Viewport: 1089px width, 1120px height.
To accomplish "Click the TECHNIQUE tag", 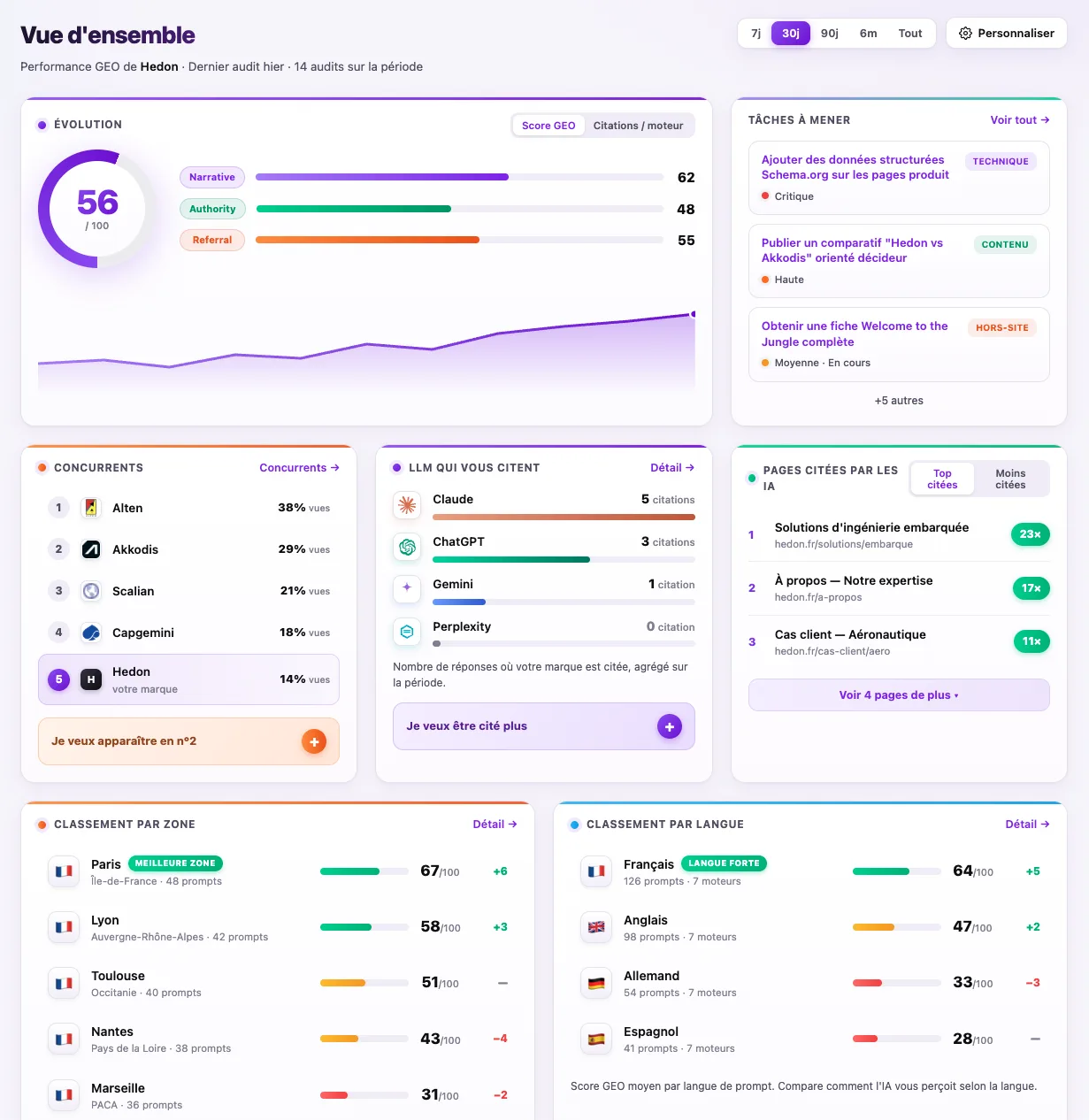I will point(1001,161).
